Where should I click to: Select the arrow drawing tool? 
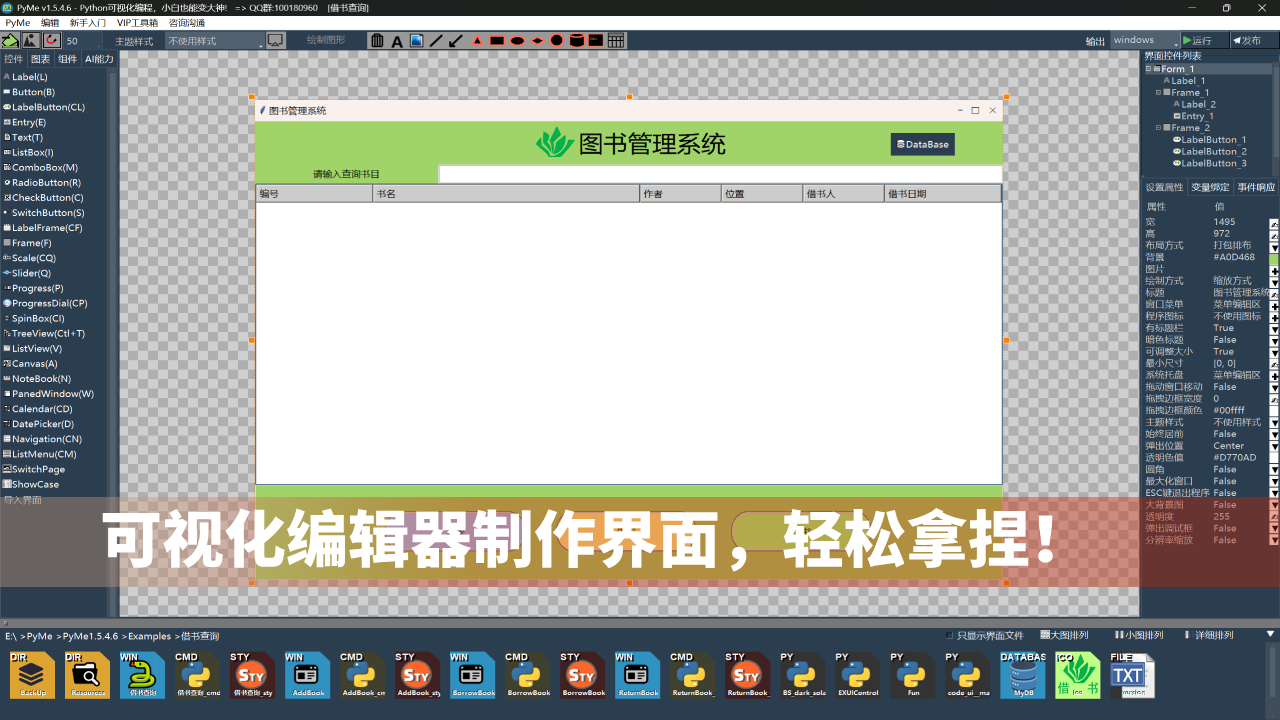coord(457,40)
